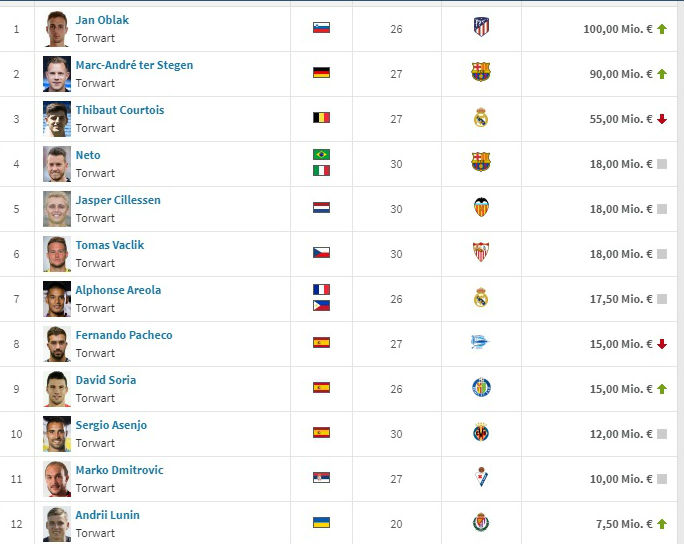Click the Sevilla crest in Vaclik's row

[x=481, y=253]
